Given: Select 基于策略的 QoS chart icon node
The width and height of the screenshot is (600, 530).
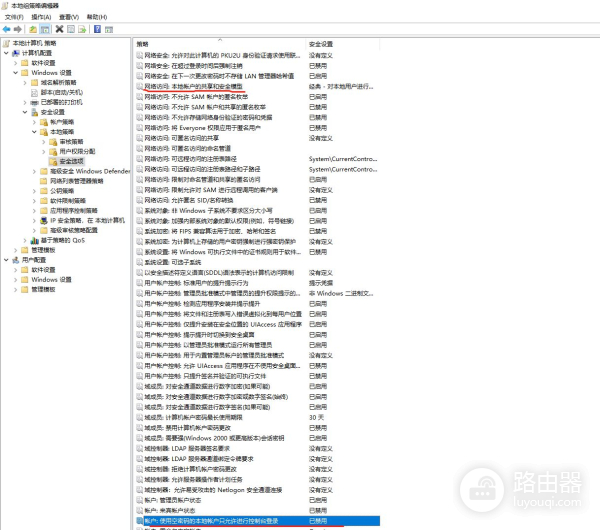Looking at the screenshot, I should tap(34, 240).
